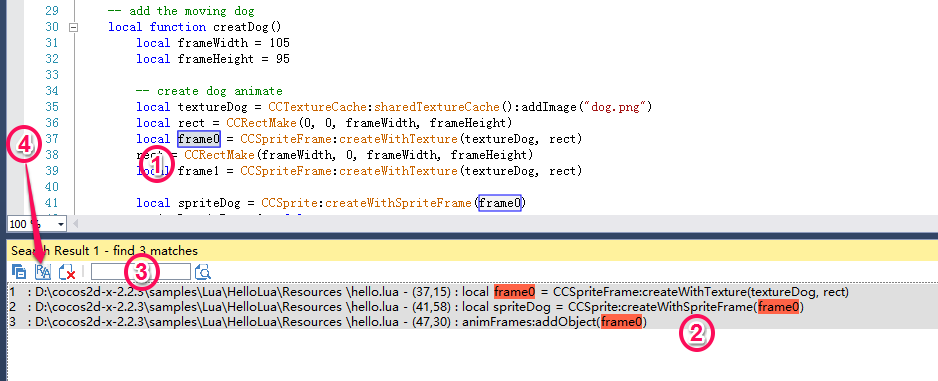Click the clear results icon with red X
The height and width of the screenshot is (381, 938).
(x=67, y=272)
